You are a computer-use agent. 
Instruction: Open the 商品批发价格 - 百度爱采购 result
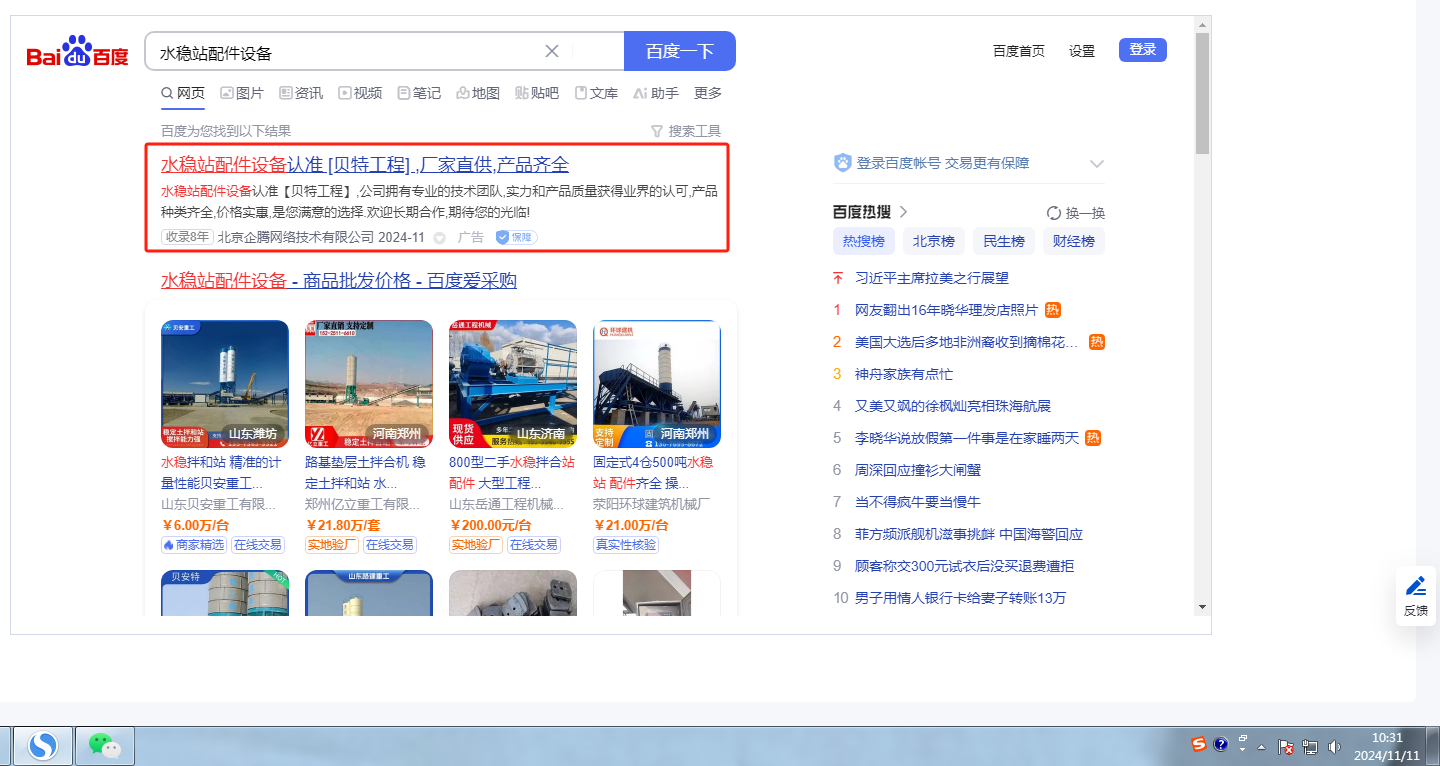click(x=339, y=281)
